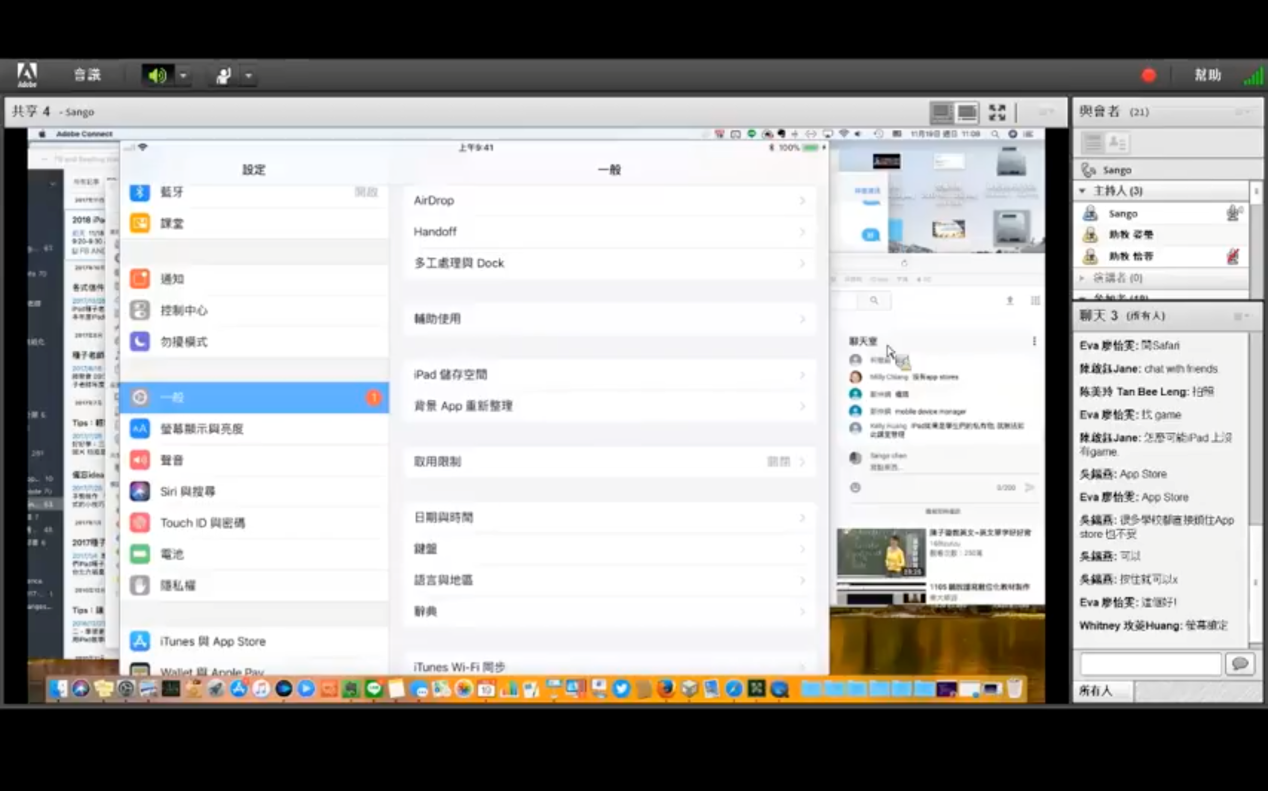Open 語言與地區 Language & Region row
Image resolution: width=1268 pixels, height=791 pixels.
(x=609, y=580)
